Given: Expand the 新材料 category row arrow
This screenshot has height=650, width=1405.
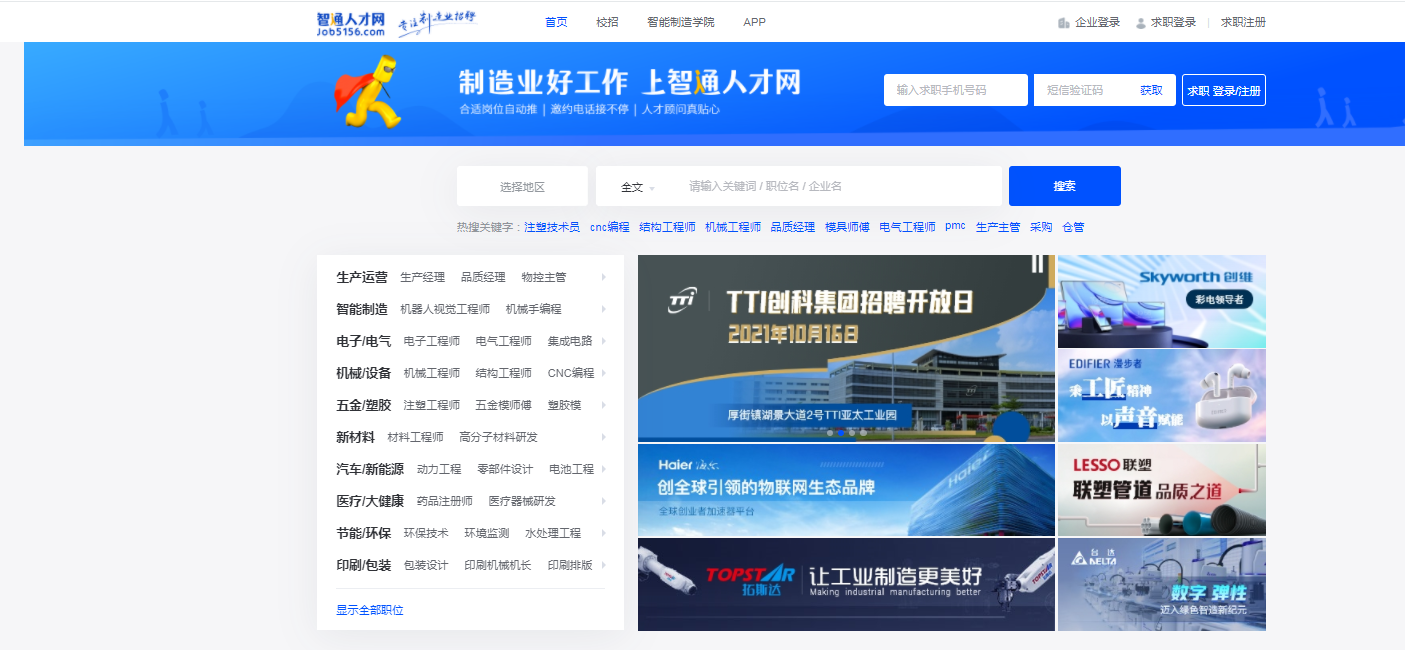Looking at the screenshot, I should 604,437.
